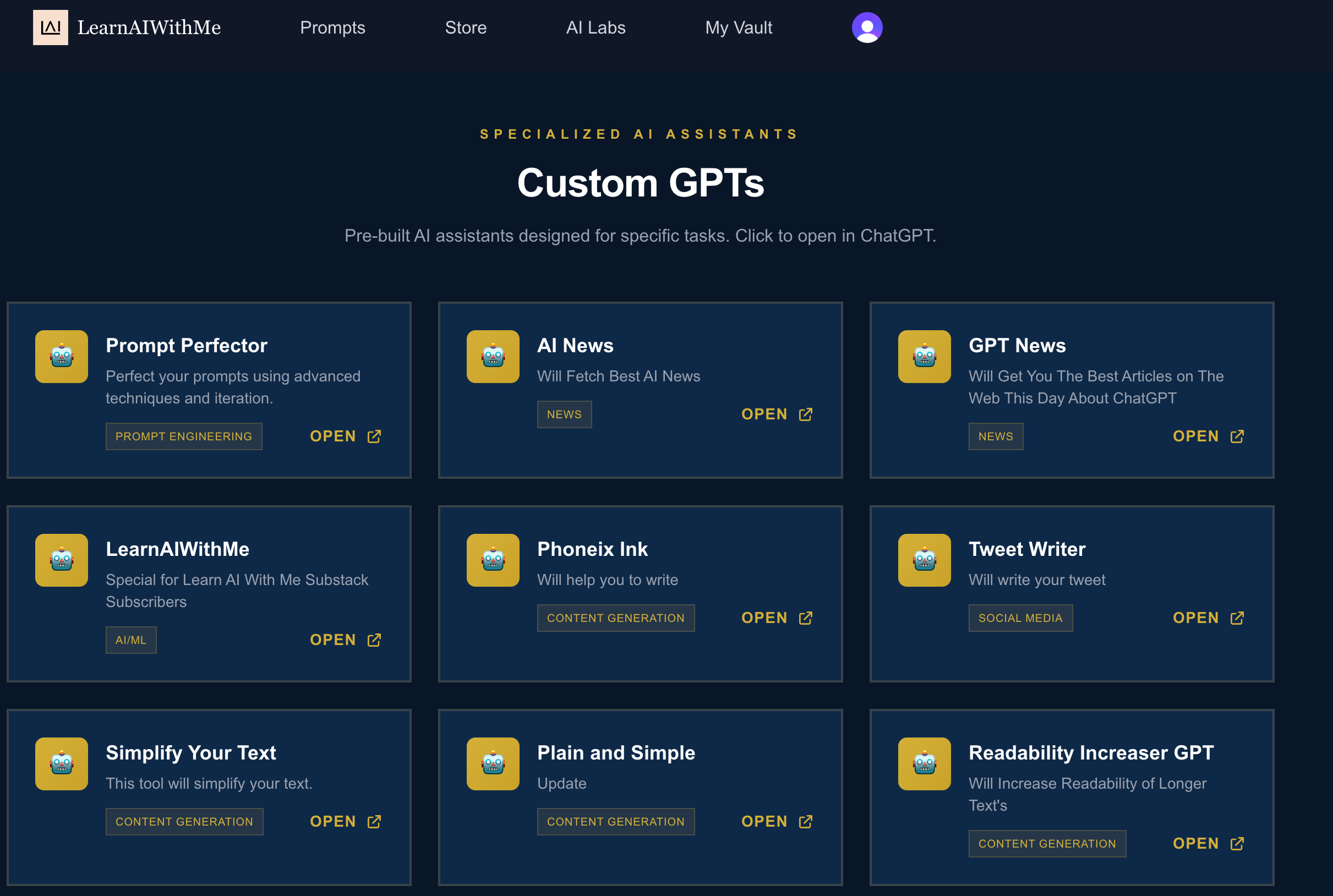Screen dimensions: 1333x896
Task: Open the Prompt Perfector GPT link
Action: click(x=345, y=436)
